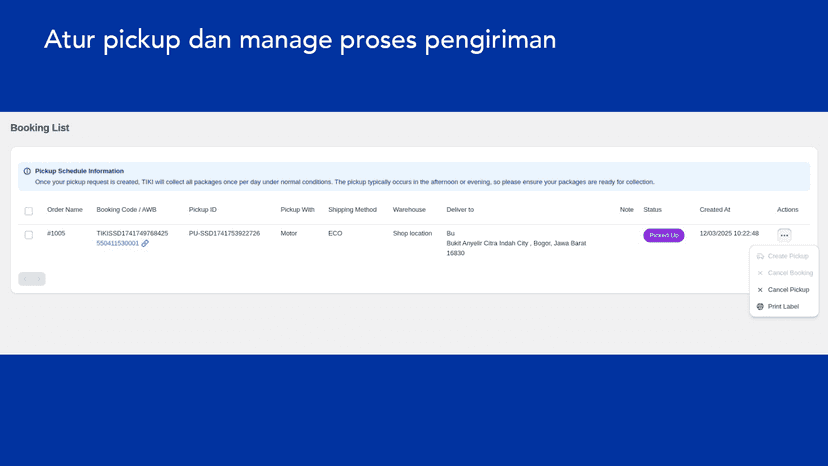Viewport: 828px width, 466px height.
Task: Open AWB tracking link 550411530001
Action: point(117,244)
